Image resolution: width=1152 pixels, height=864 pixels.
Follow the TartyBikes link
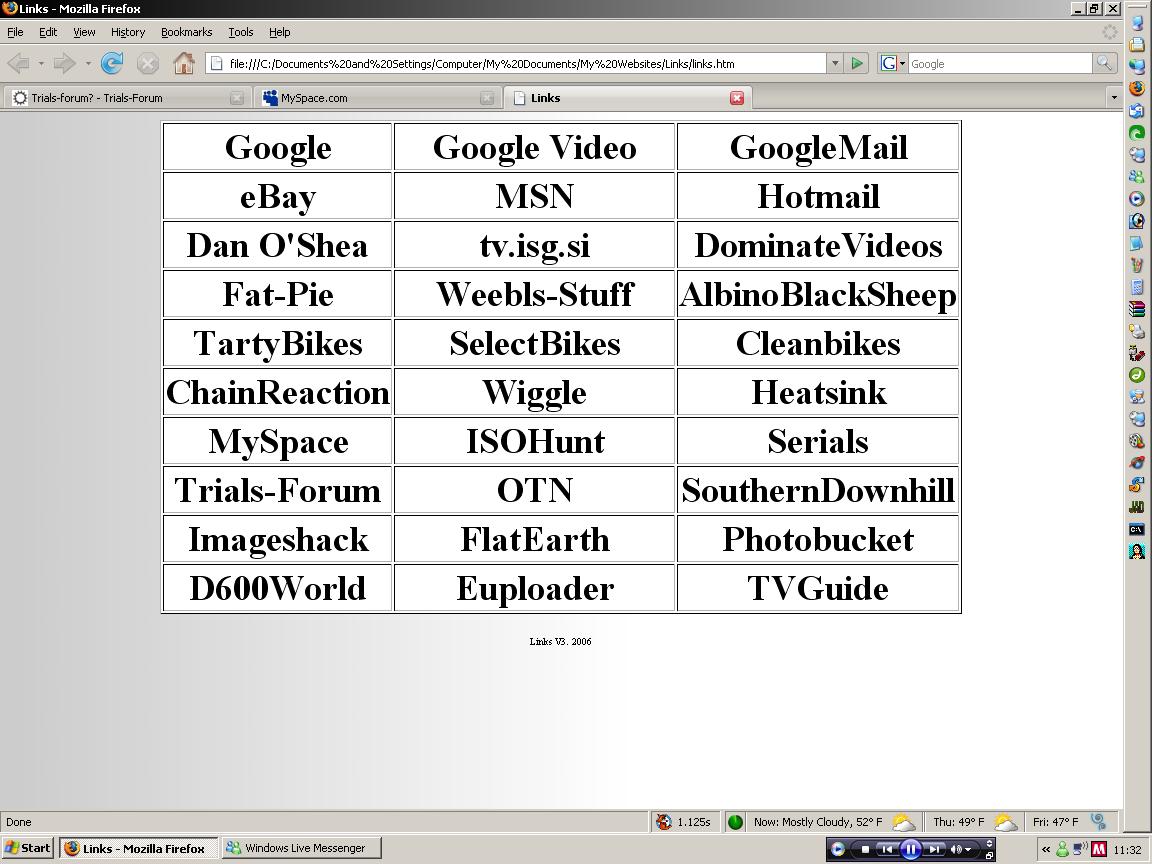pyautogui.click(x=278, y=344)
